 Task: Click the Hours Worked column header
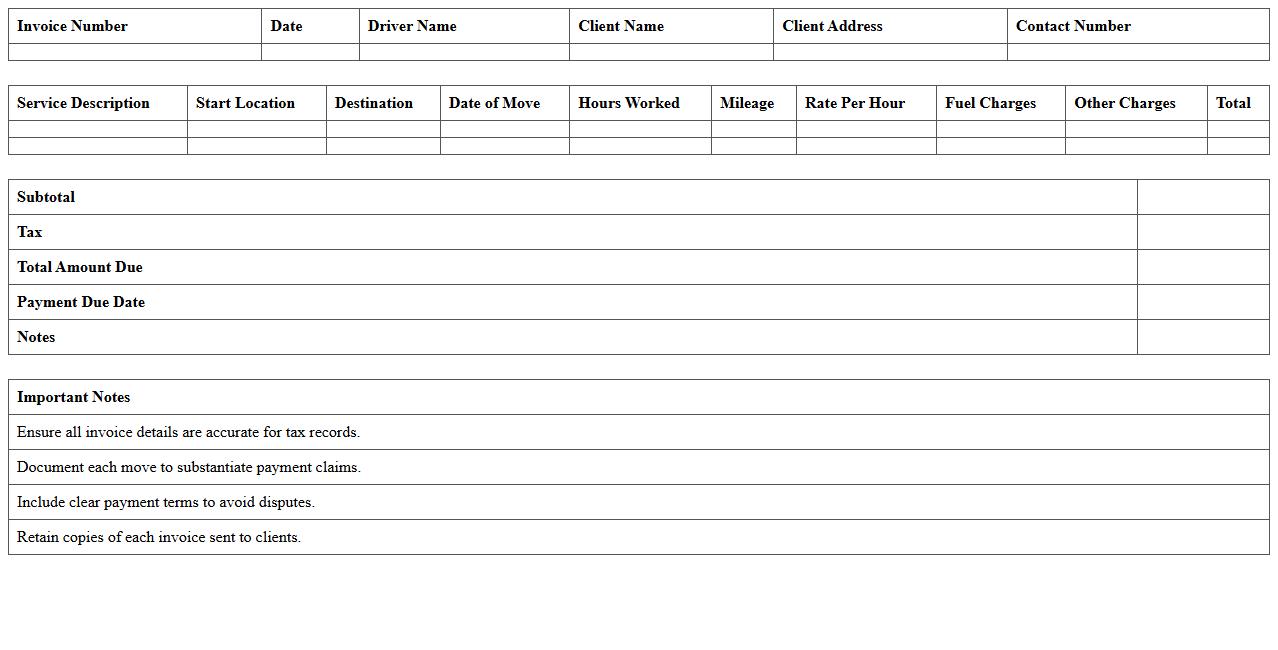(628, 103)
